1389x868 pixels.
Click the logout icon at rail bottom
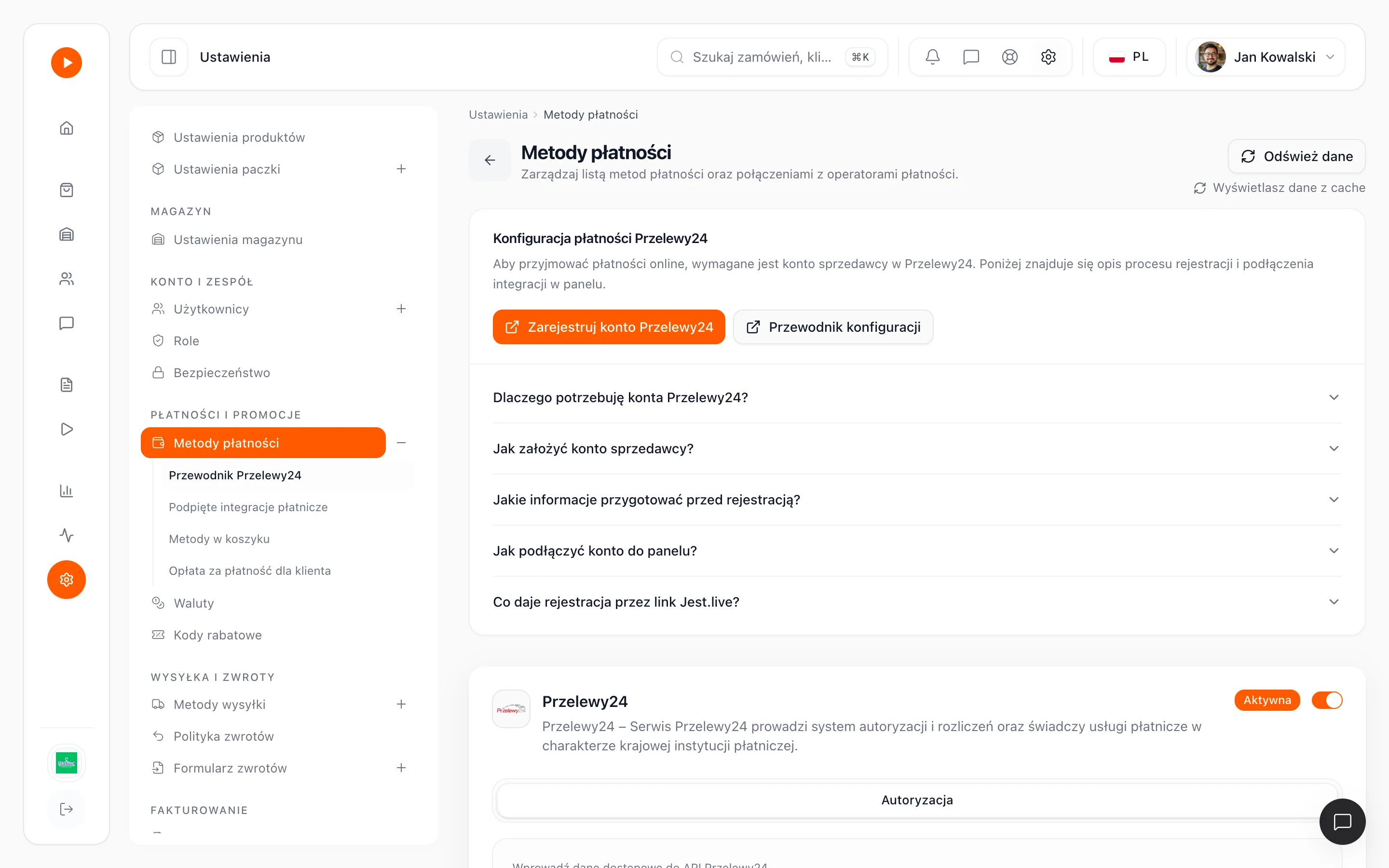tap(67, 809)
